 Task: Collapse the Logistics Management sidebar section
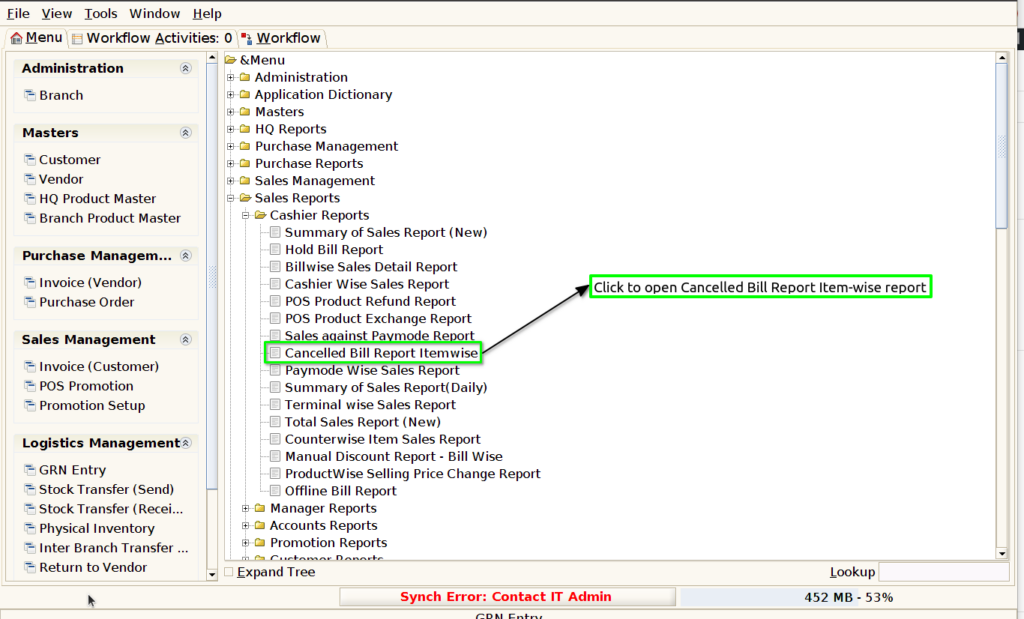pos(185,443)
